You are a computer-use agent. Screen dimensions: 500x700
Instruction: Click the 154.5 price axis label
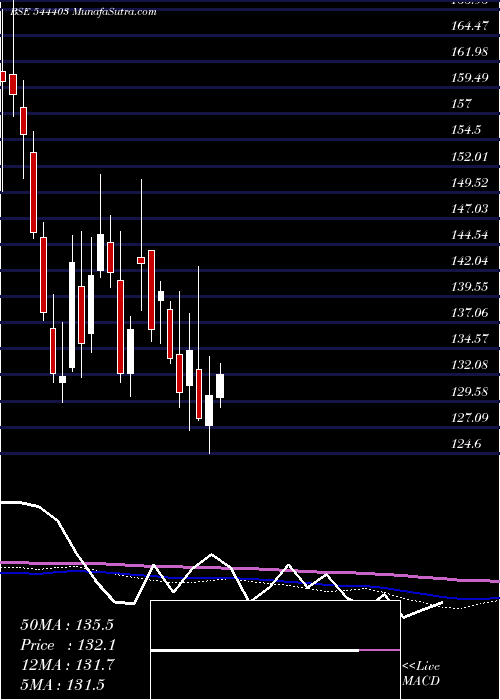pos(466,130)
